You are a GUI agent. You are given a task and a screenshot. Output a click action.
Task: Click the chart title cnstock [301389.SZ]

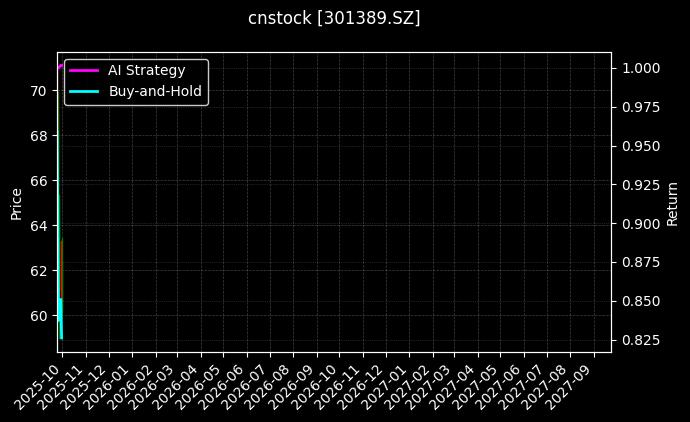(334, 18)
